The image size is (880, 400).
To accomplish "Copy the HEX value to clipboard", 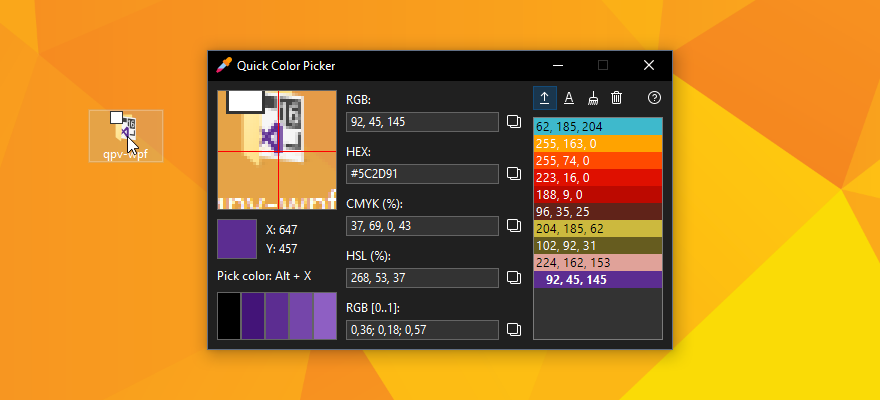I will pyautogui.click(x=514, y=174).
